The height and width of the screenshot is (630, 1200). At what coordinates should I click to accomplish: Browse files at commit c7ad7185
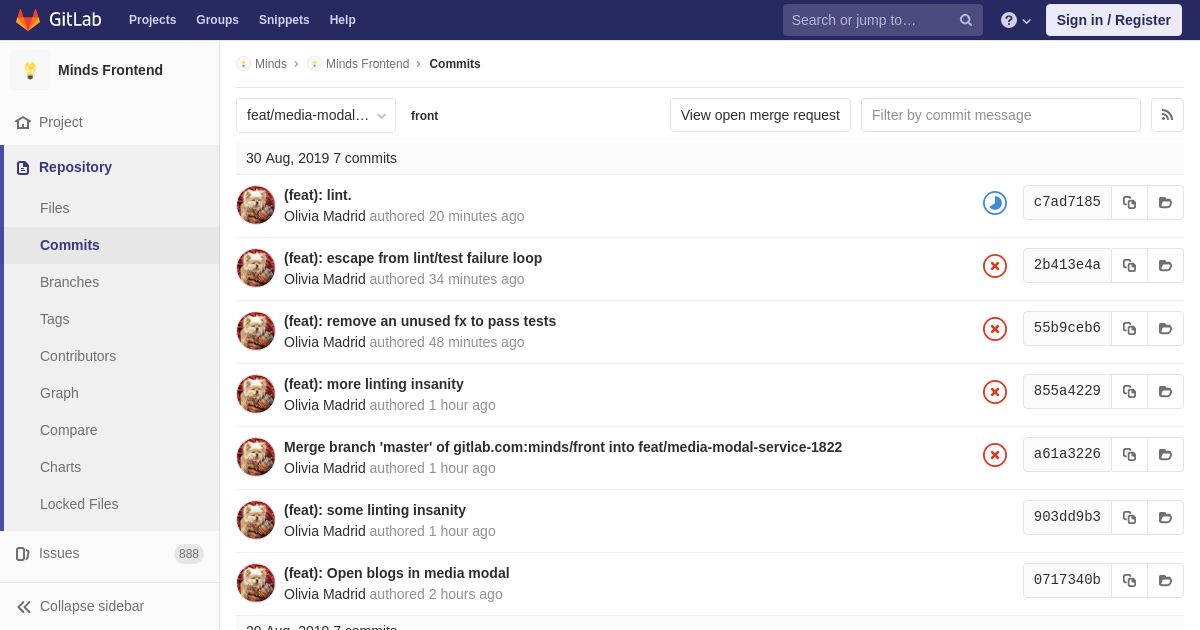pyautogui.click(x=1165, y=202)
